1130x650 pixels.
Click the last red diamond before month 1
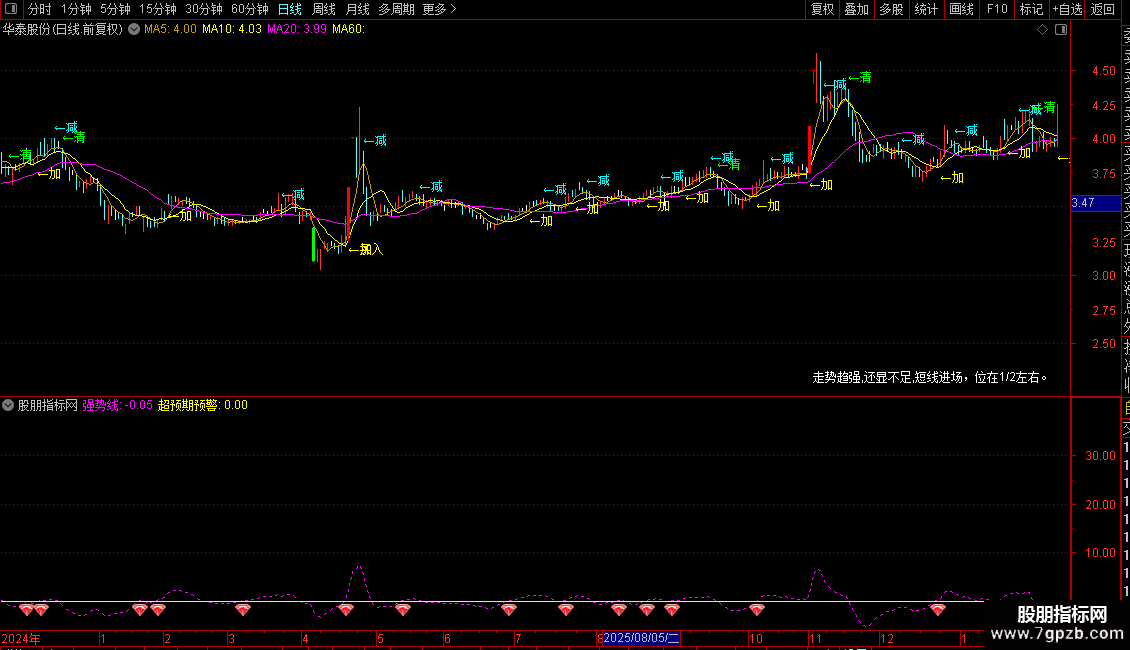[x=938, y=610]
